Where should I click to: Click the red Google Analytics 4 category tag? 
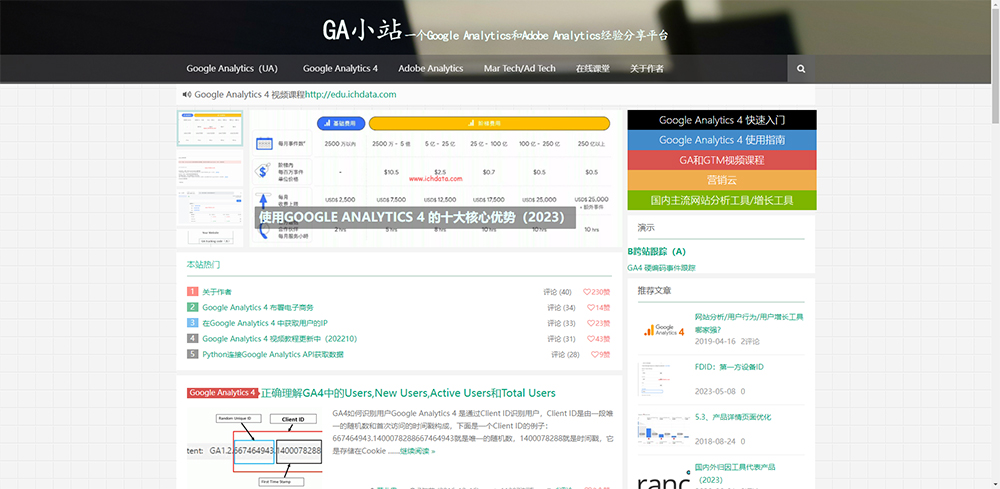[x=223, y=393]
